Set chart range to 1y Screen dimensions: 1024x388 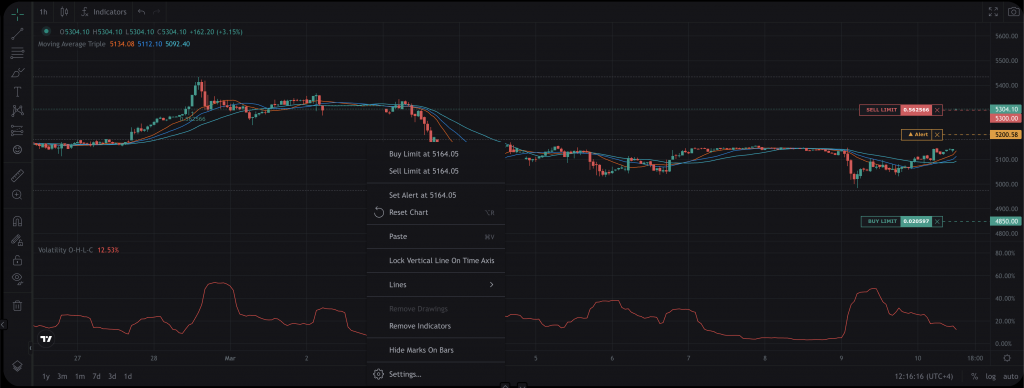click(46, 376)
